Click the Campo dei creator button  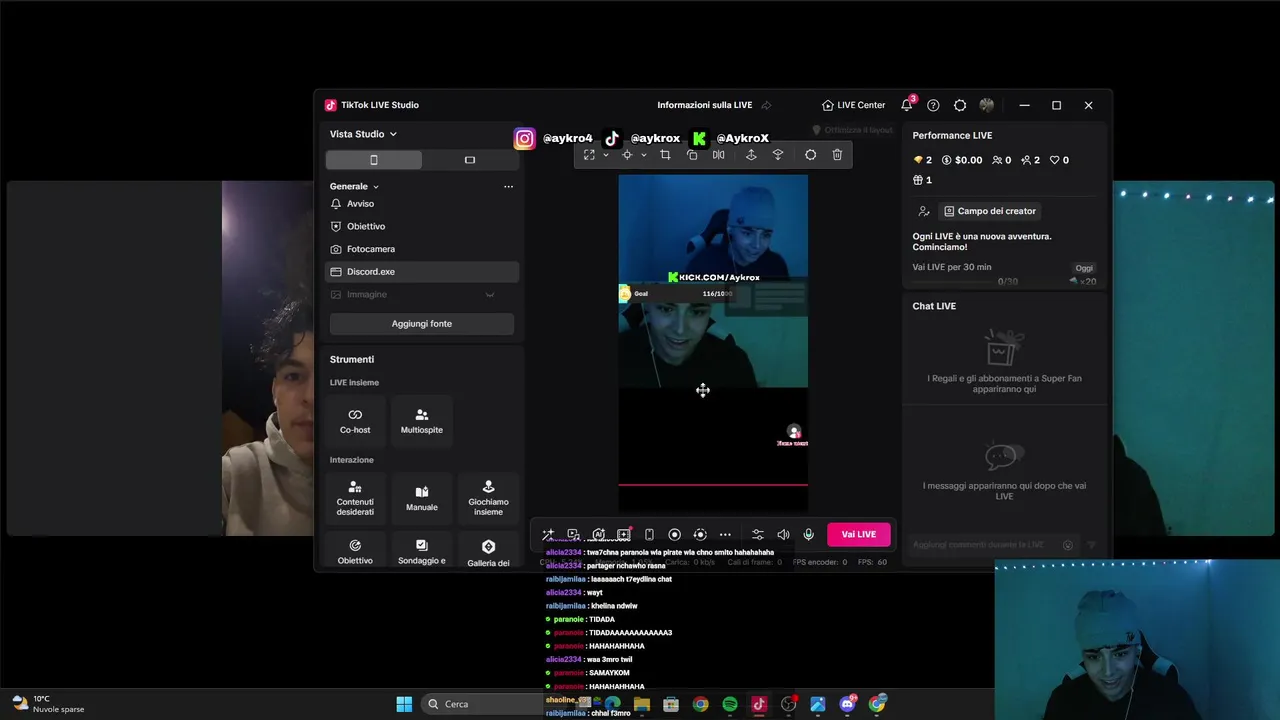[x=990, y=211]
